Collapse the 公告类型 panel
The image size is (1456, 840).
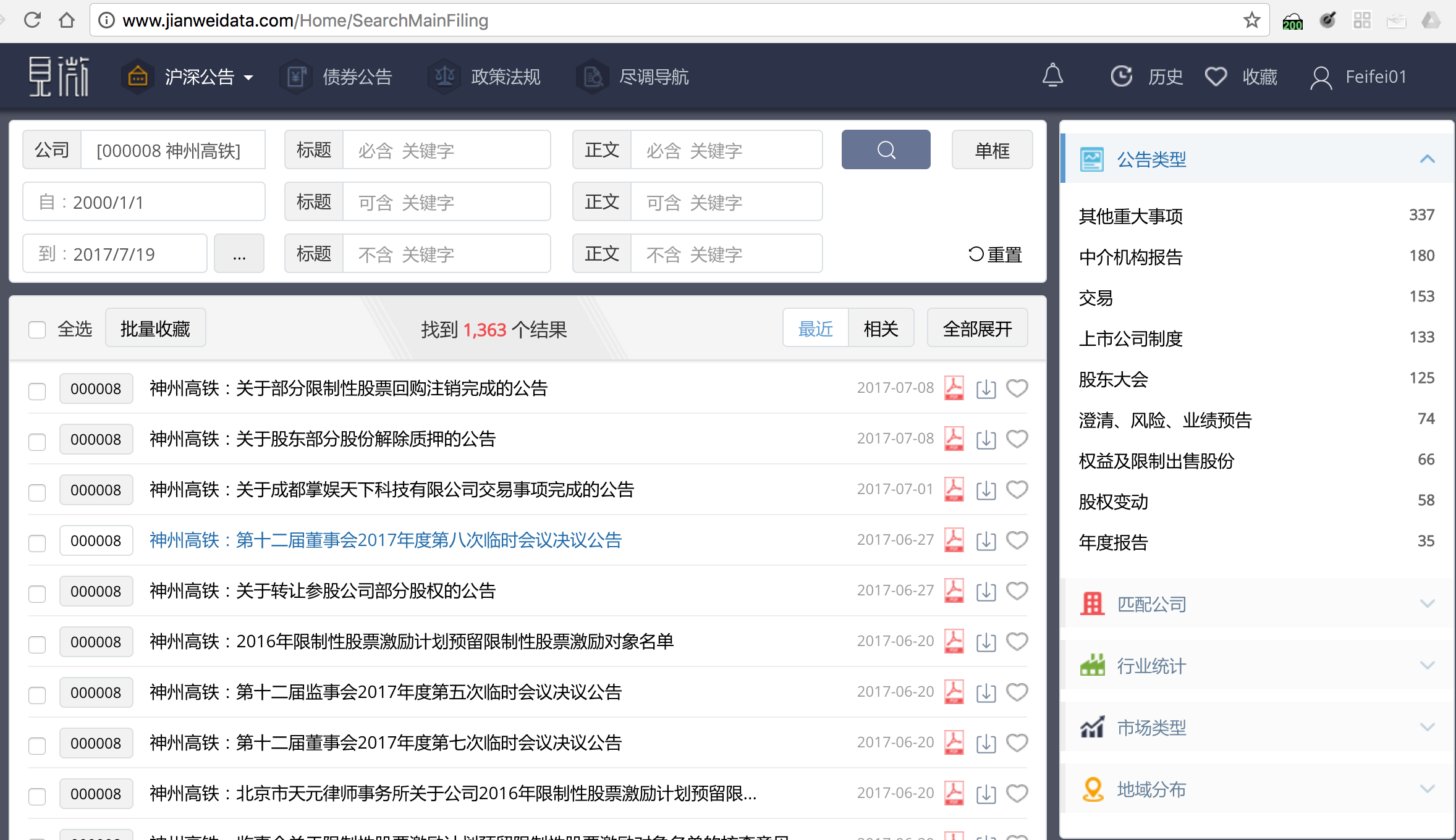1427,159
